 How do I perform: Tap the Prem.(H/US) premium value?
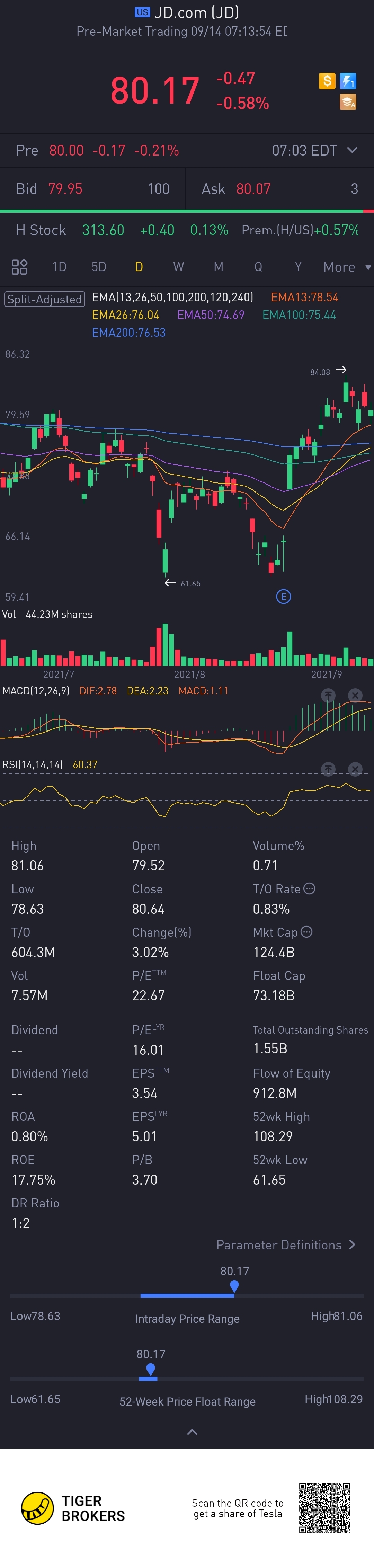[336, 230]
